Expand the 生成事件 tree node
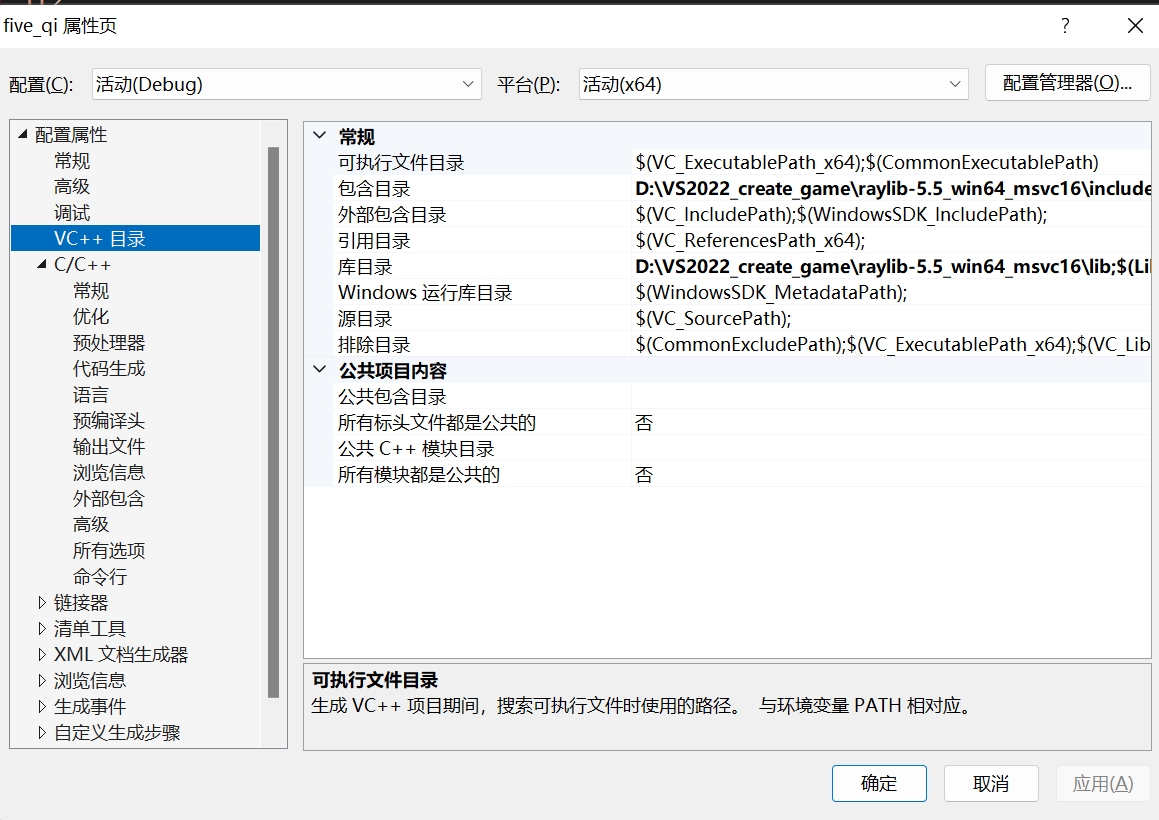 [42, 706]
